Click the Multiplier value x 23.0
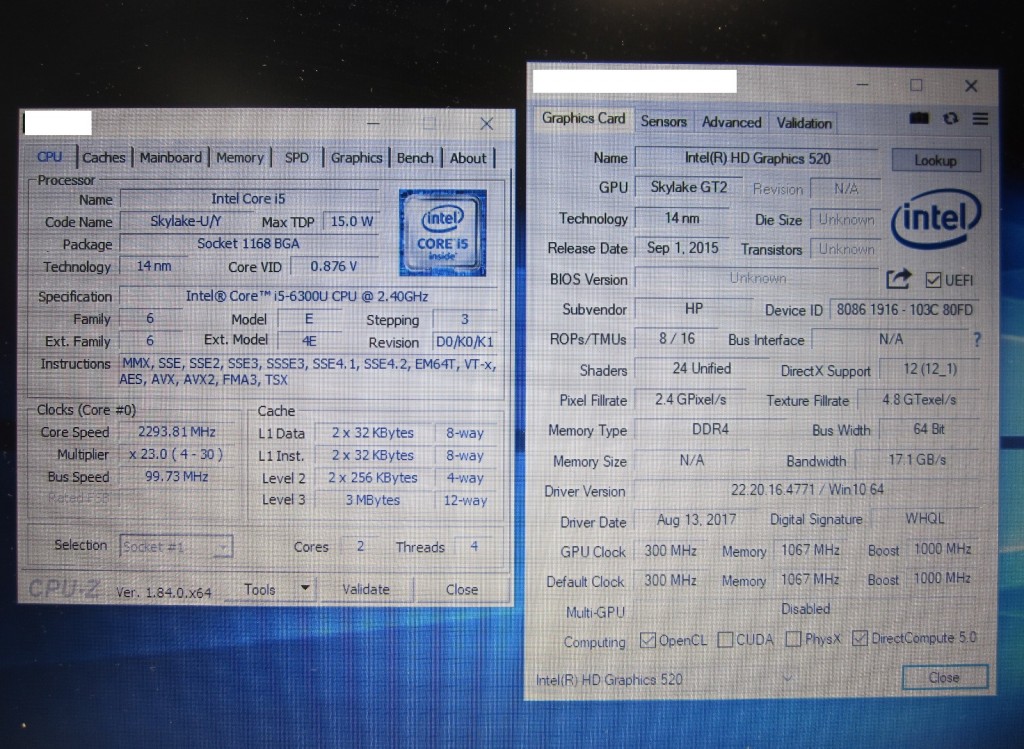This screenshot has height=749, width=1024. click(x=176, y=454)
